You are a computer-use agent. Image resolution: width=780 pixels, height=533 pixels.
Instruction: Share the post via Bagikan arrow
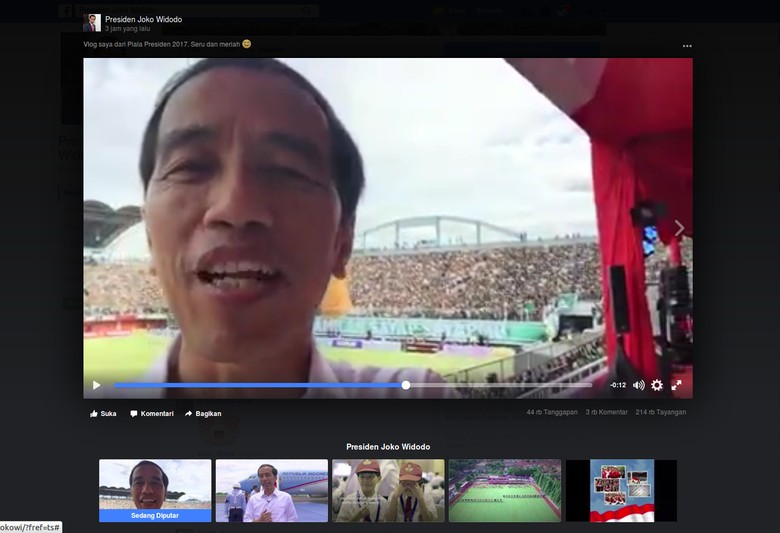coord(189,414)
